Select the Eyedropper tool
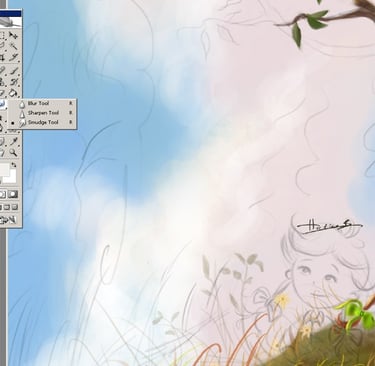Image resolution: width=375 pixels, height=366 pixels. (x=13, y=142)
